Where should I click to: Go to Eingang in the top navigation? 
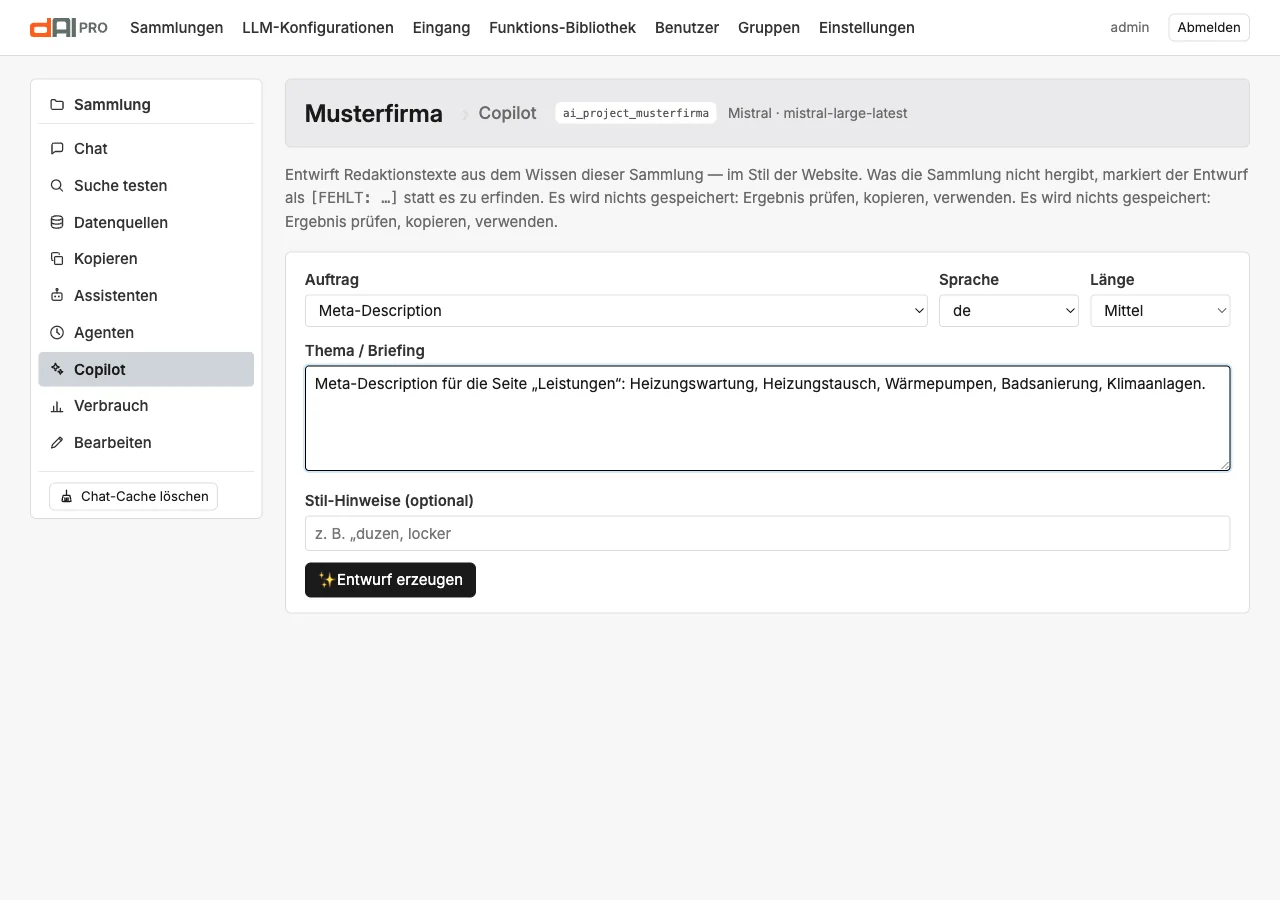[441, 28]
